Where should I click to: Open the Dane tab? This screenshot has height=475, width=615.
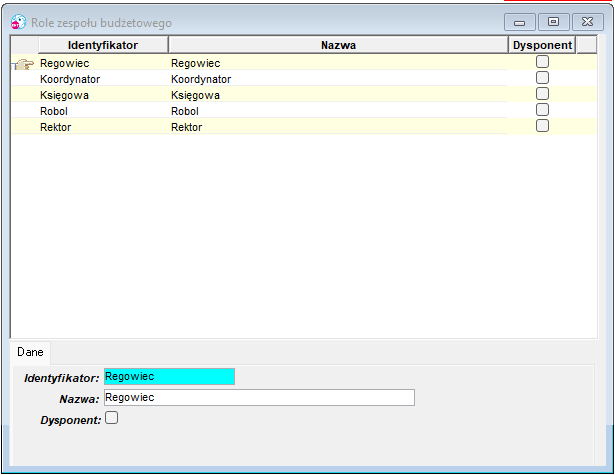pos(30,352)
